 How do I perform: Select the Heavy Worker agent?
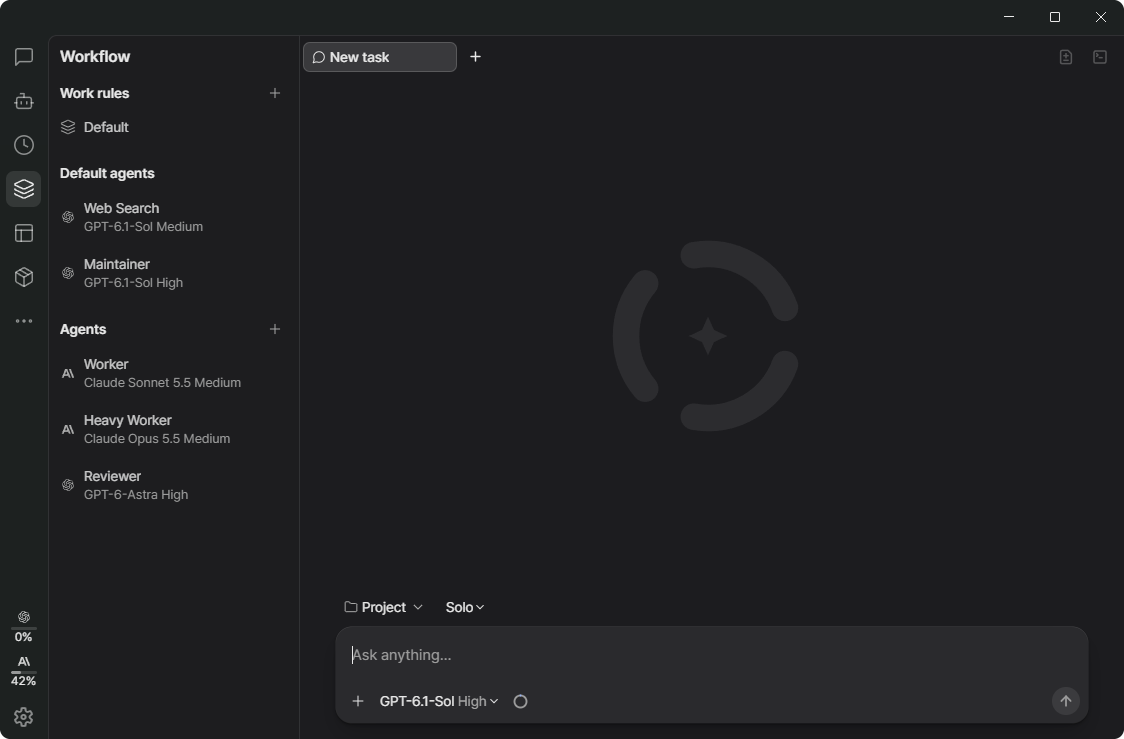[173, 429]
